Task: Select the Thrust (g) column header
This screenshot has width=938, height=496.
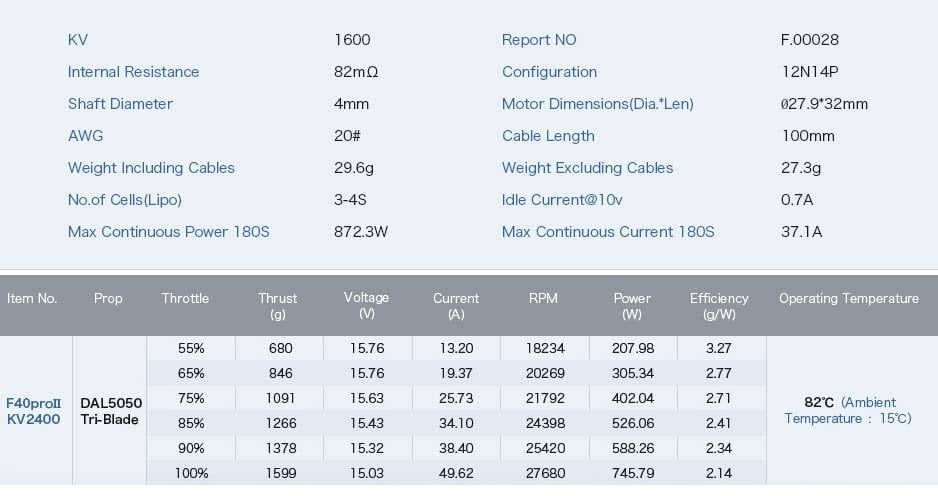Action: (x=278, y=306)
